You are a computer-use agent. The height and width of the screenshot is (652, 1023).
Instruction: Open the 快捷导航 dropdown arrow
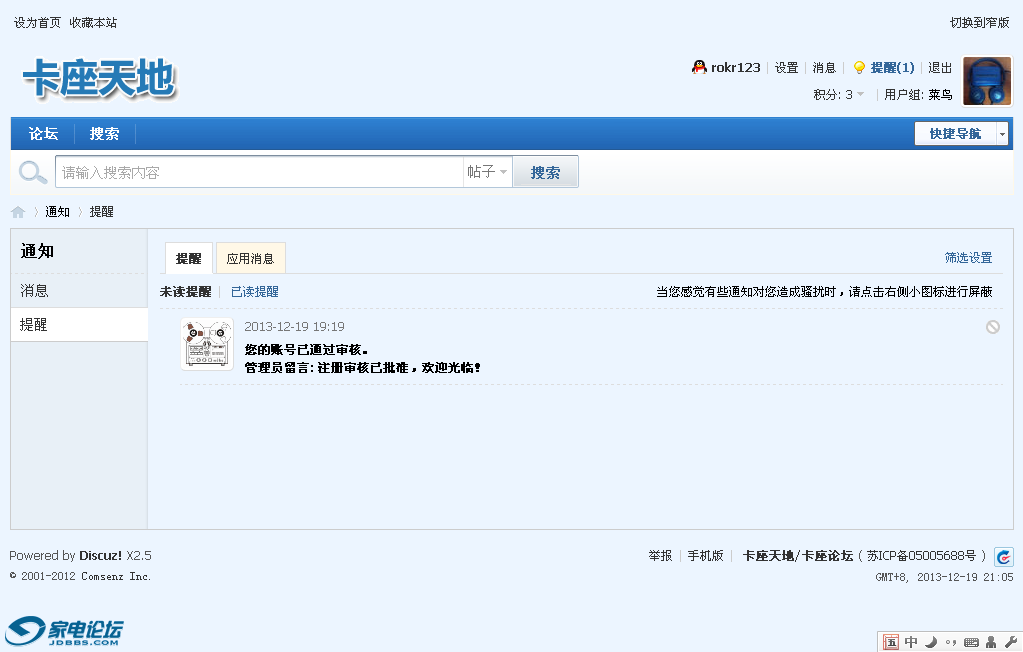1001,132
